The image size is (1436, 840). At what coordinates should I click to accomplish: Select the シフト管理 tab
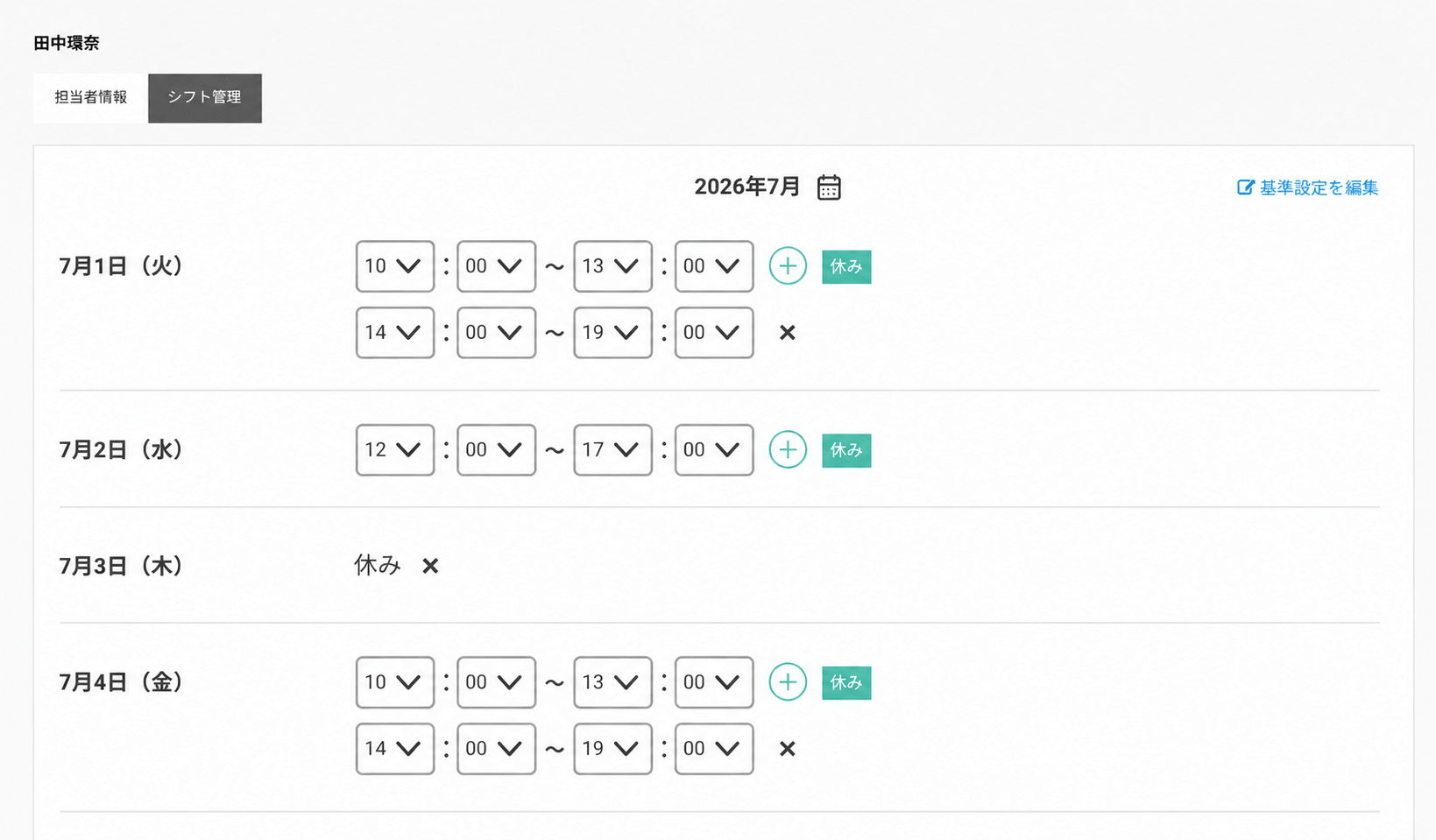(x=205, y=98)
